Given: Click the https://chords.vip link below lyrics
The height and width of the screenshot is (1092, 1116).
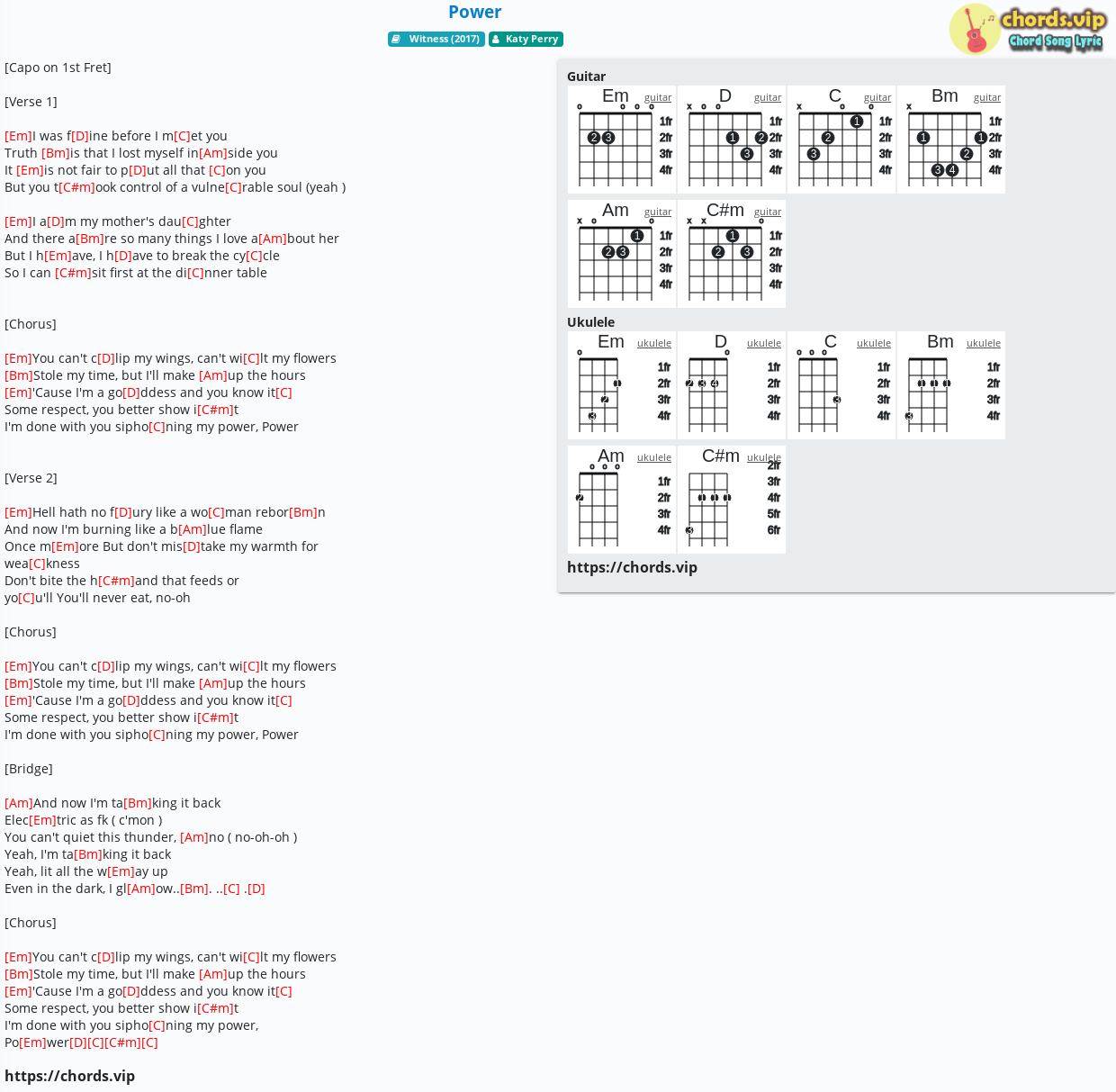Looking at the screenshot, I should 69,1076.
